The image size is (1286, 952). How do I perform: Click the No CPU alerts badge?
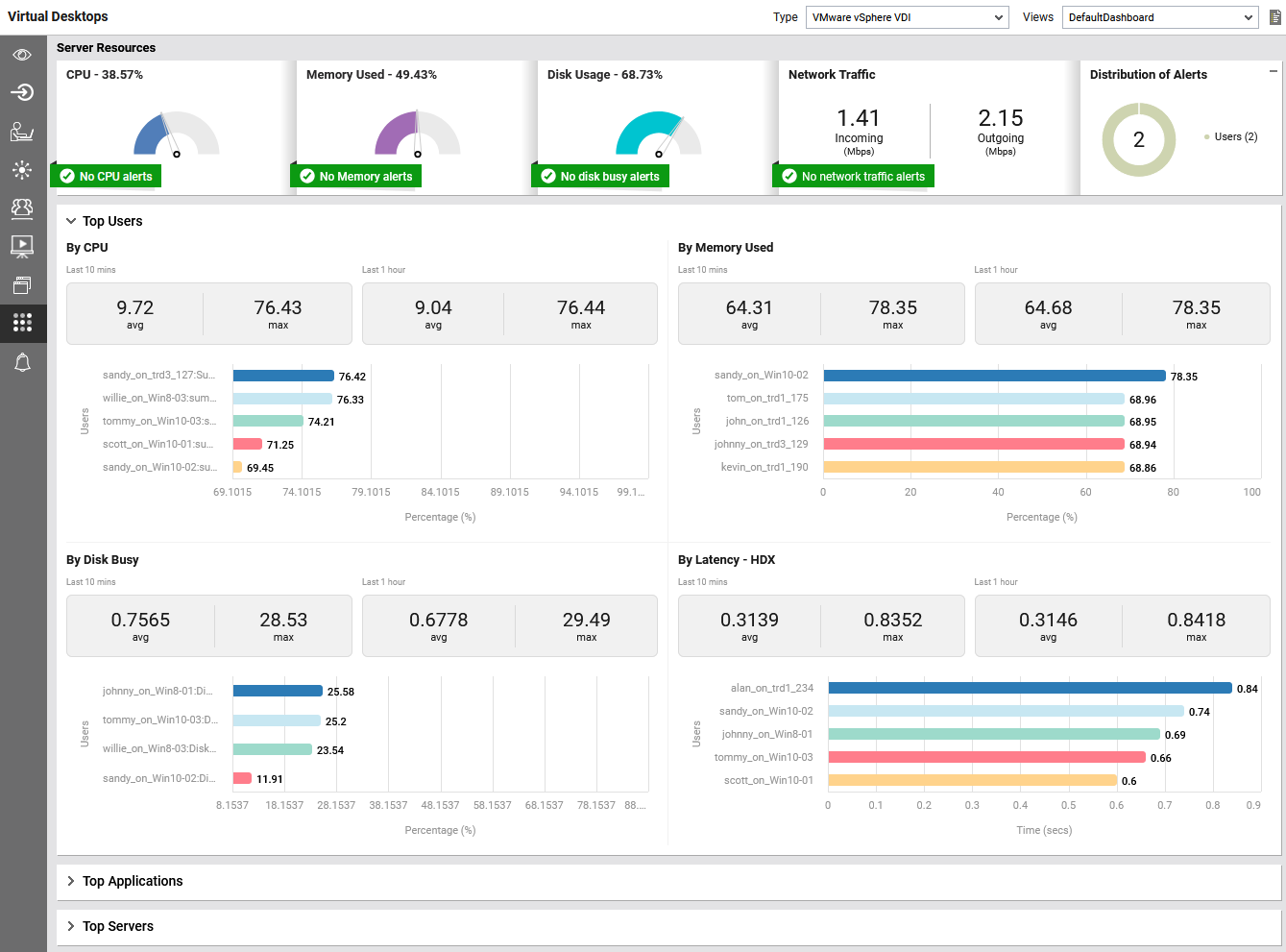click(107, 176)
